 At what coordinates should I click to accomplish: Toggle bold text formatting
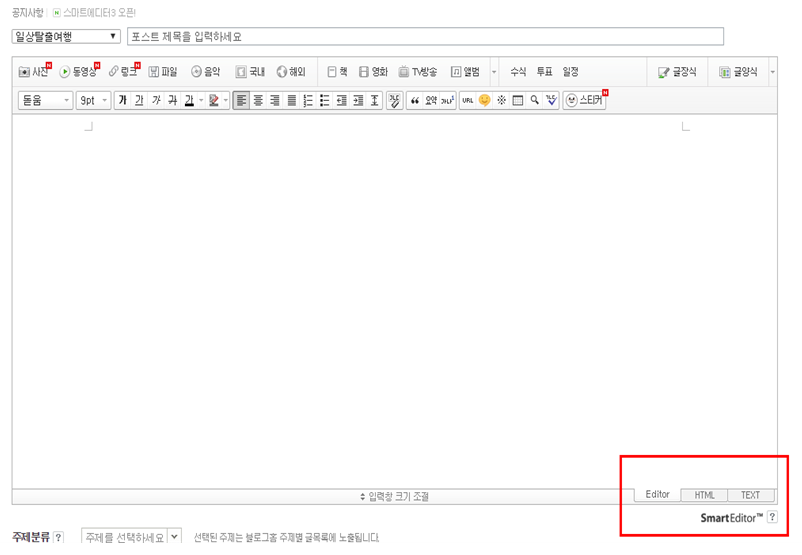point(122,101)
